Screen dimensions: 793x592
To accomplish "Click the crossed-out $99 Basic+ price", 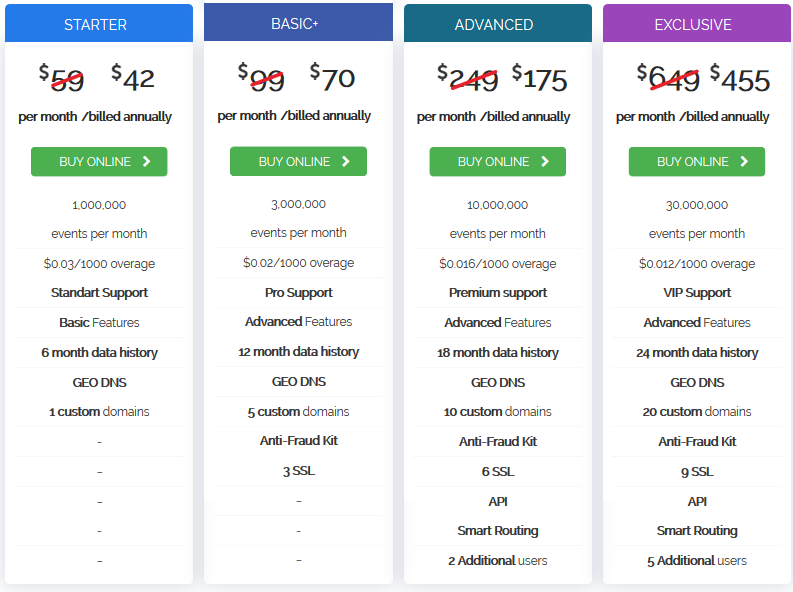I will pyautogui.click(x=261, y=76).
